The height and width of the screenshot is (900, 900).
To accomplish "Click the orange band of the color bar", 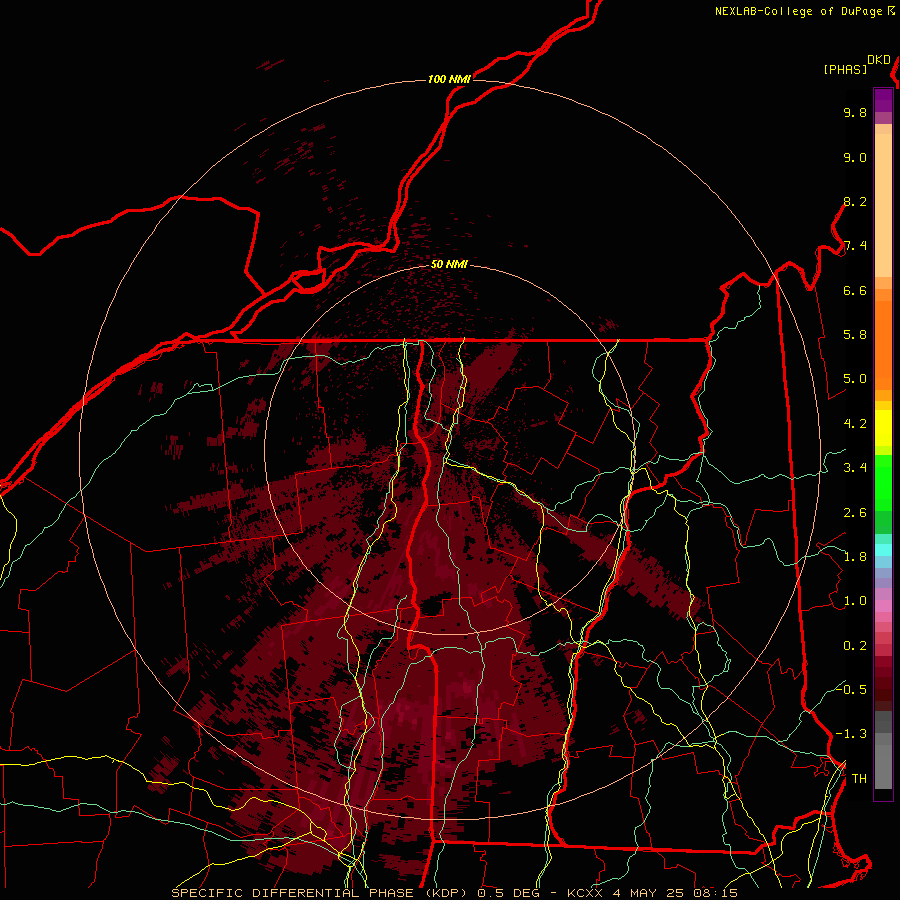I will click(883, 344).
